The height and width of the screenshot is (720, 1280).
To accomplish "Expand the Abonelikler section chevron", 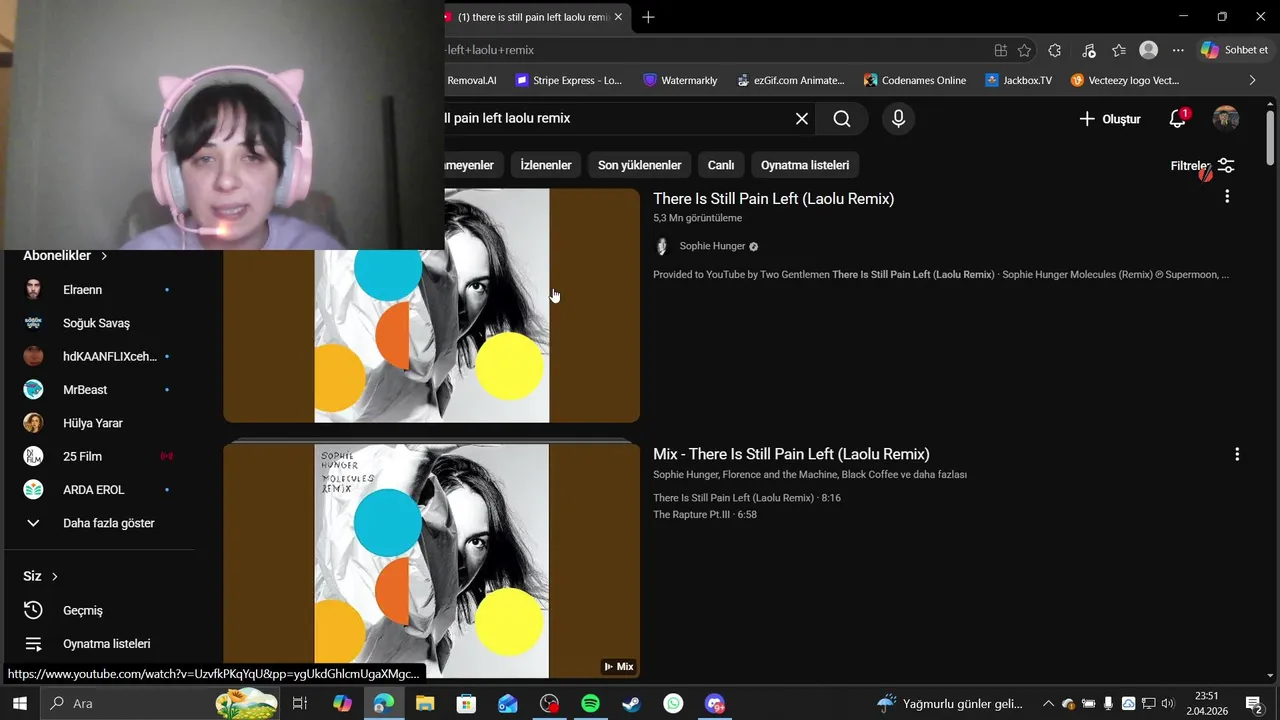I will coord(103,256).
